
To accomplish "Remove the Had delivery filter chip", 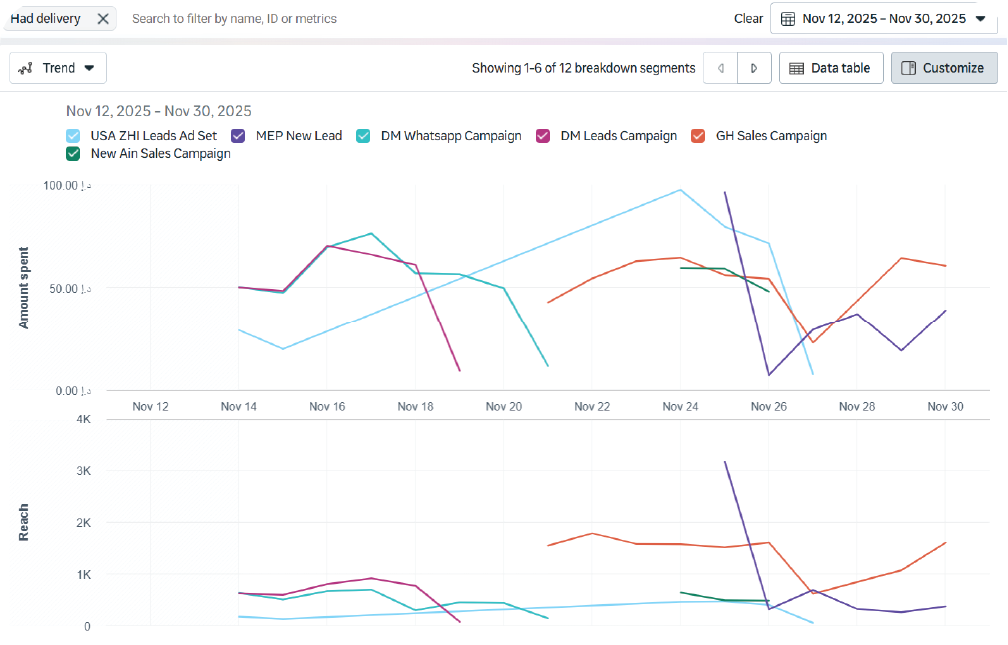I will pos(103,19).
